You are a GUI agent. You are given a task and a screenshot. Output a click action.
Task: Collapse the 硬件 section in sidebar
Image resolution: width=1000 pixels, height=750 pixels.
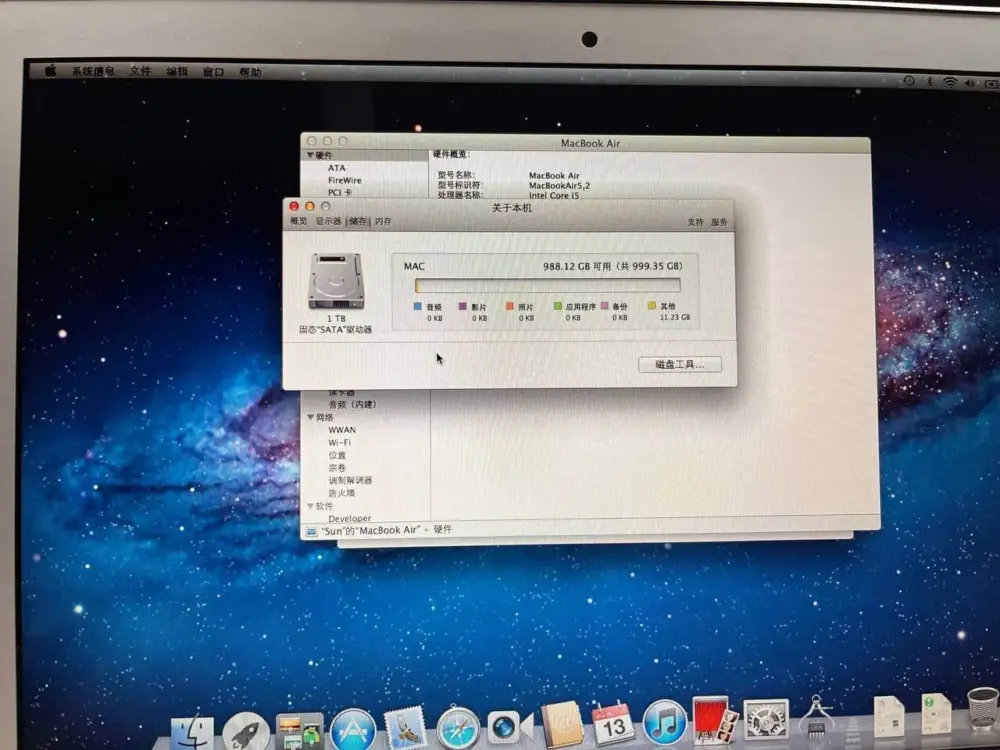click(x=310, y=155)
